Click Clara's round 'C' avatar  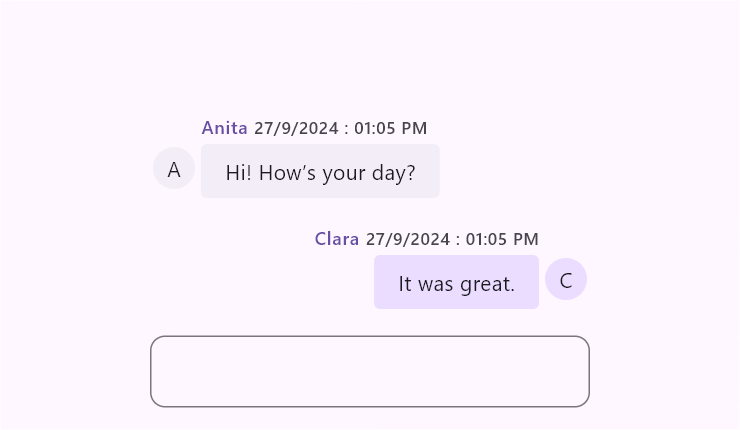566,279
